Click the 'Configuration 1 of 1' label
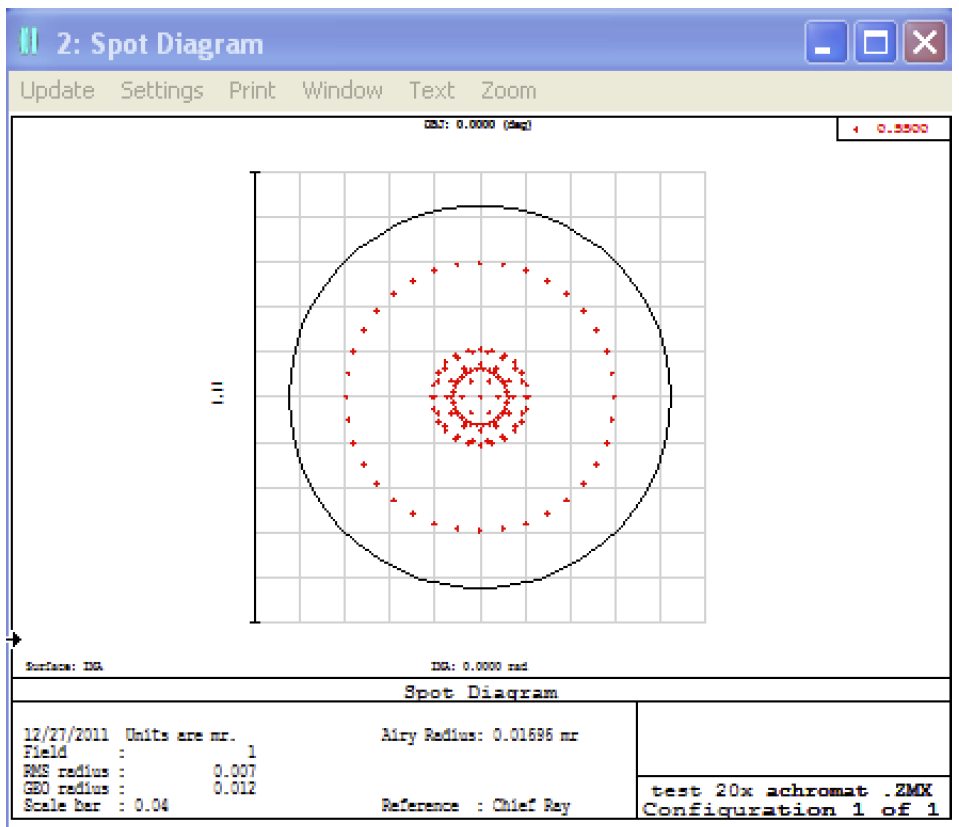Screen dimensions: 959x827 pyautogui.click(x=791, y=809)
